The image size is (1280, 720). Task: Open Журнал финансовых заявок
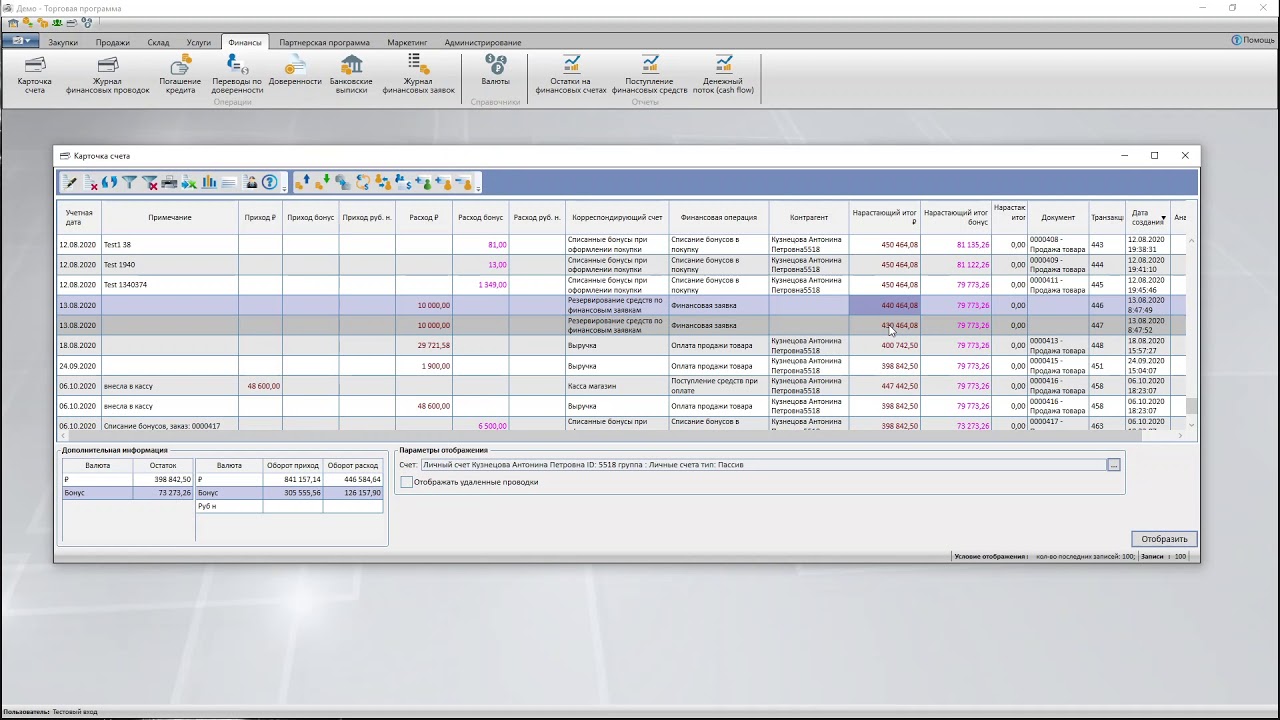click(x=418, y=75)
